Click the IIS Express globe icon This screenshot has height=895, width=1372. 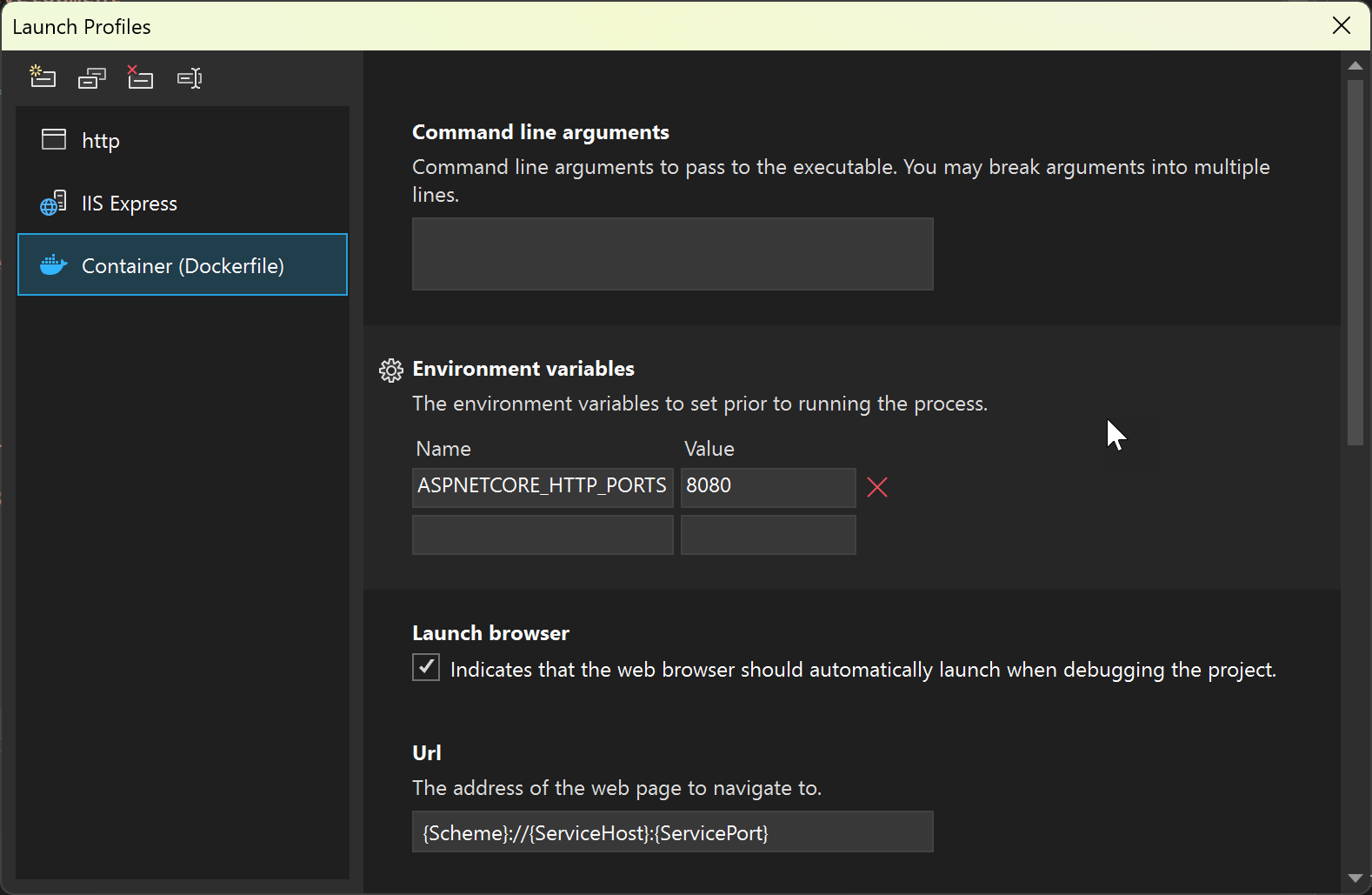tap(53, 203)
